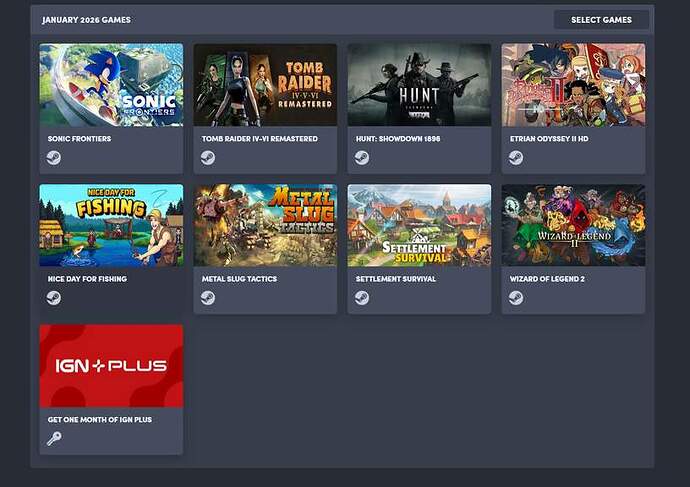The height and width of the screenshot is (487, 690).
Task: Click the Steam icon under Etrian Odyssey II HD
Action: click(516, 157)
